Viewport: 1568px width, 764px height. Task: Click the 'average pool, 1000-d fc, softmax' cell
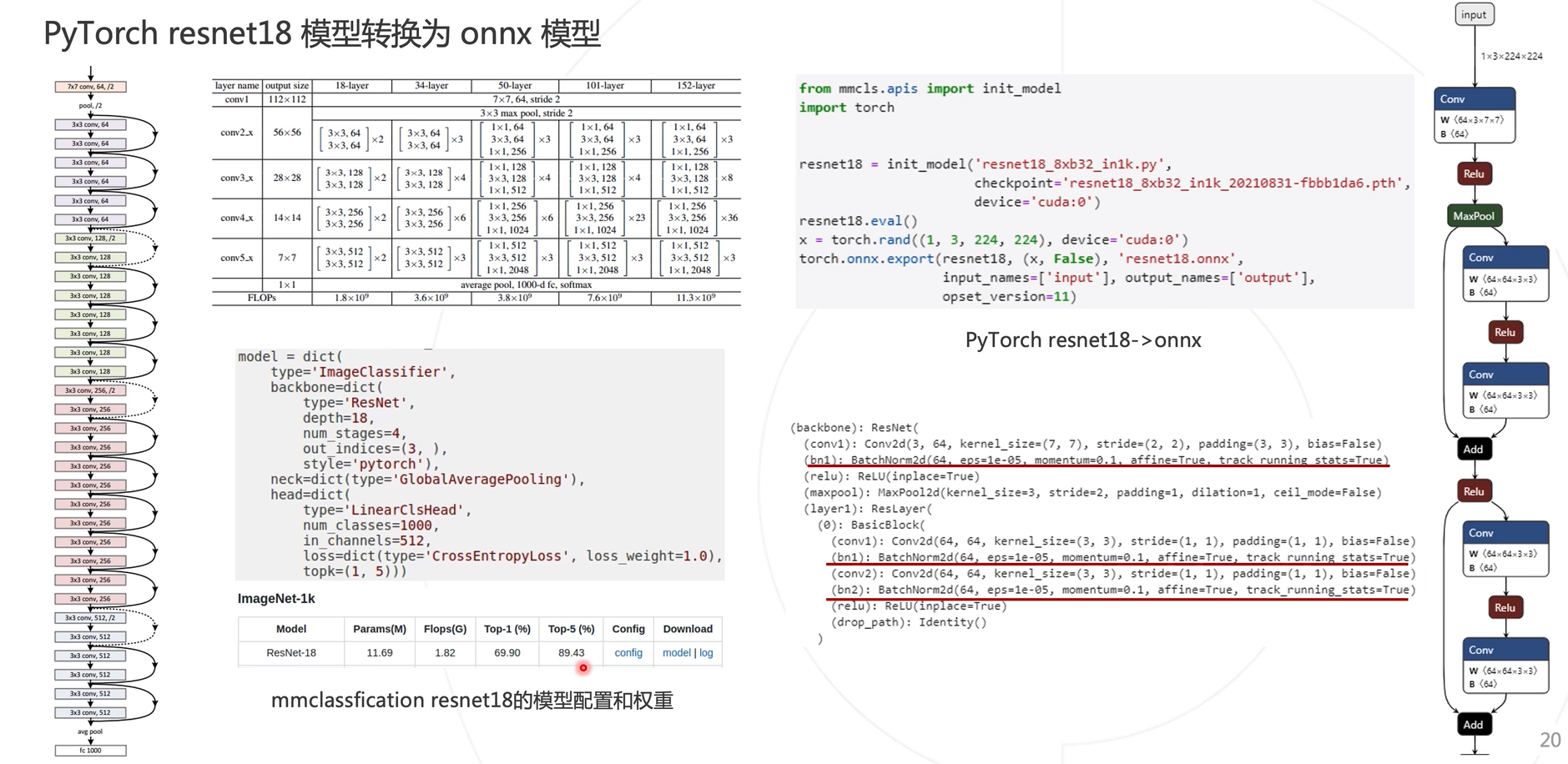click(526, 284)
